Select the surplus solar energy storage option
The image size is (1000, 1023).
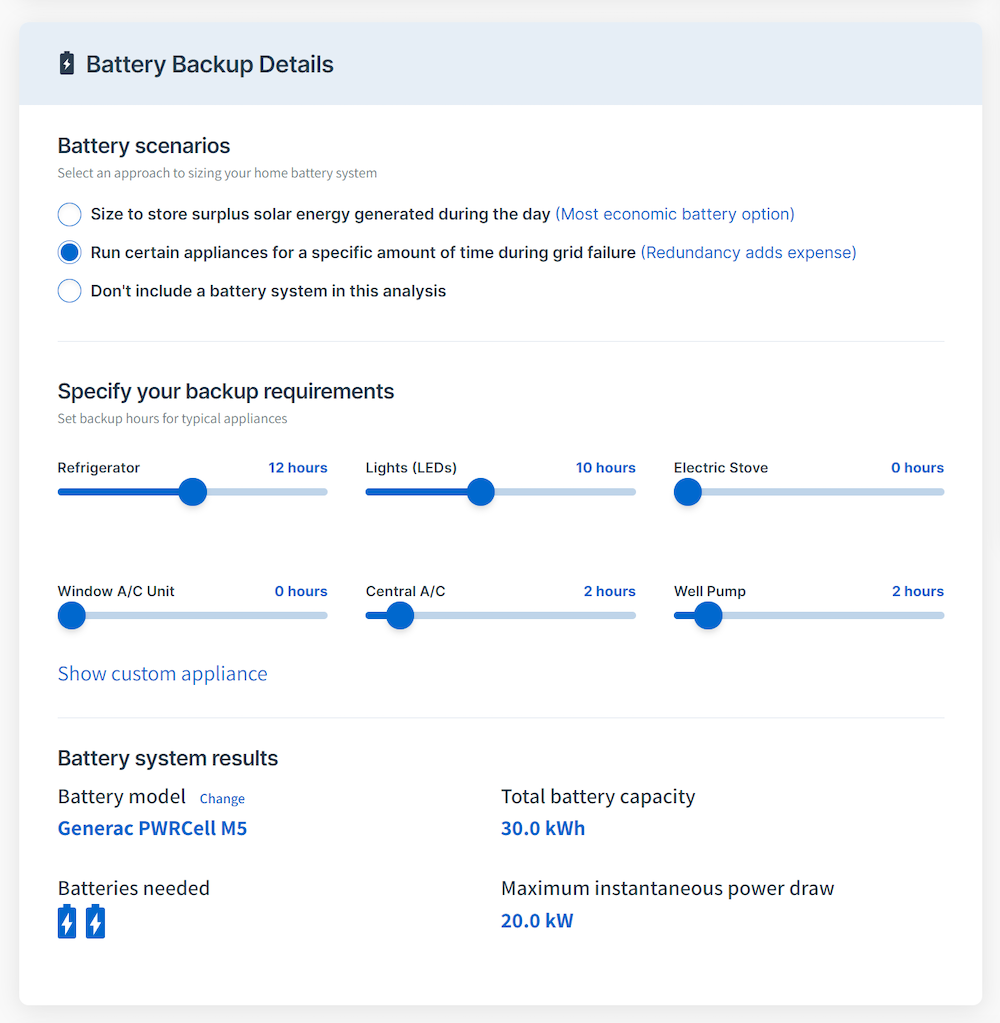(x=69, y=214)
